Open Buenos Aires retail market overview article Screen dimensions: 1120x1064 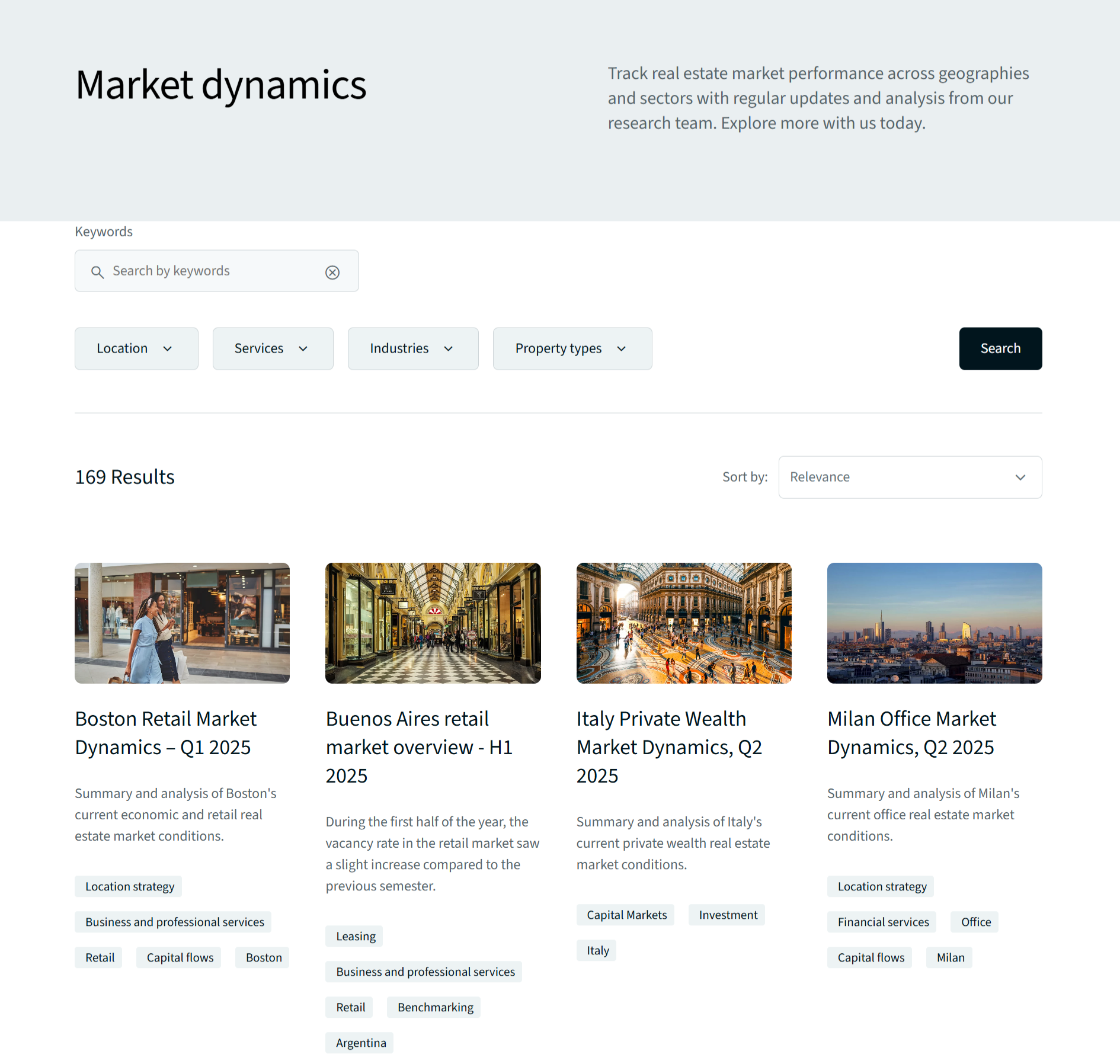coord(419,747)
